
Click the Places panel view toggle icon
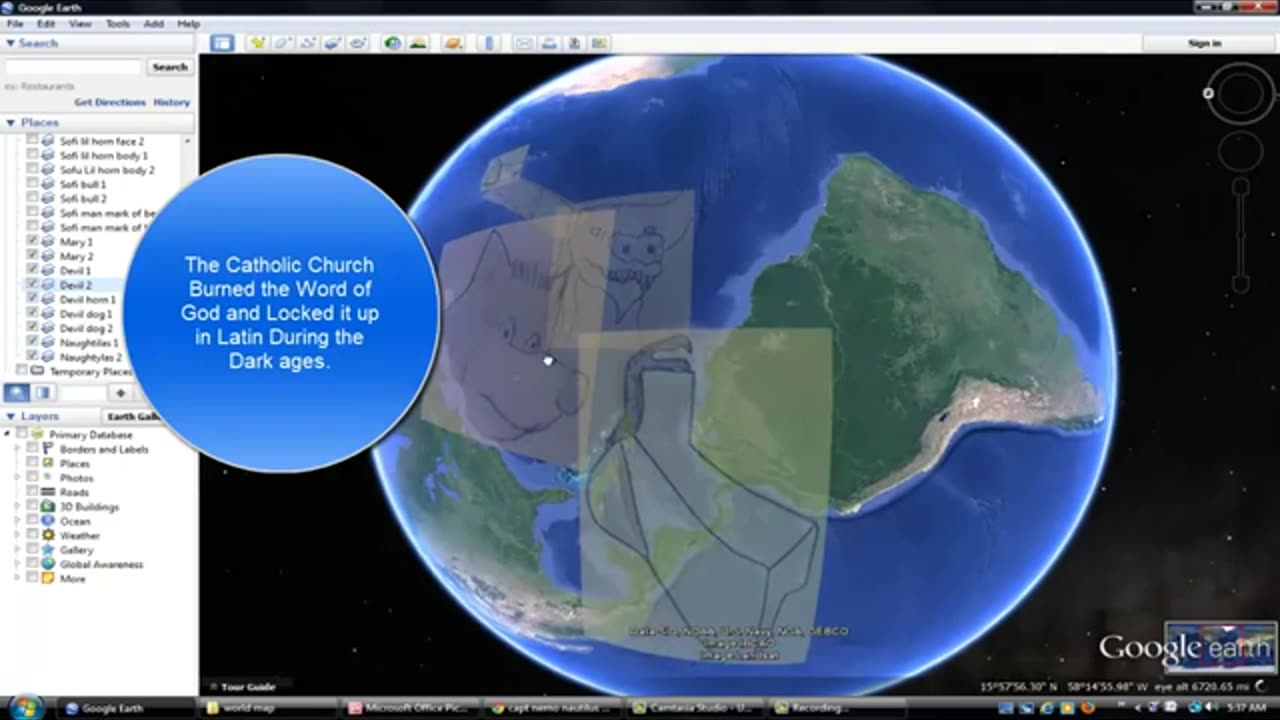tap(43, 393)
